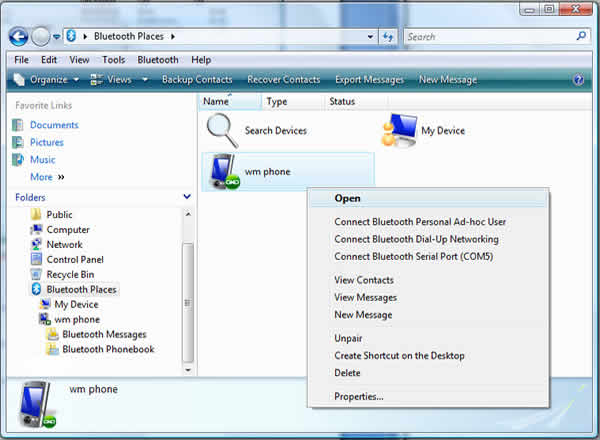Screen dimensions: 600x440
Task: Click the Back navigation arrow
Action: [18, 37]
